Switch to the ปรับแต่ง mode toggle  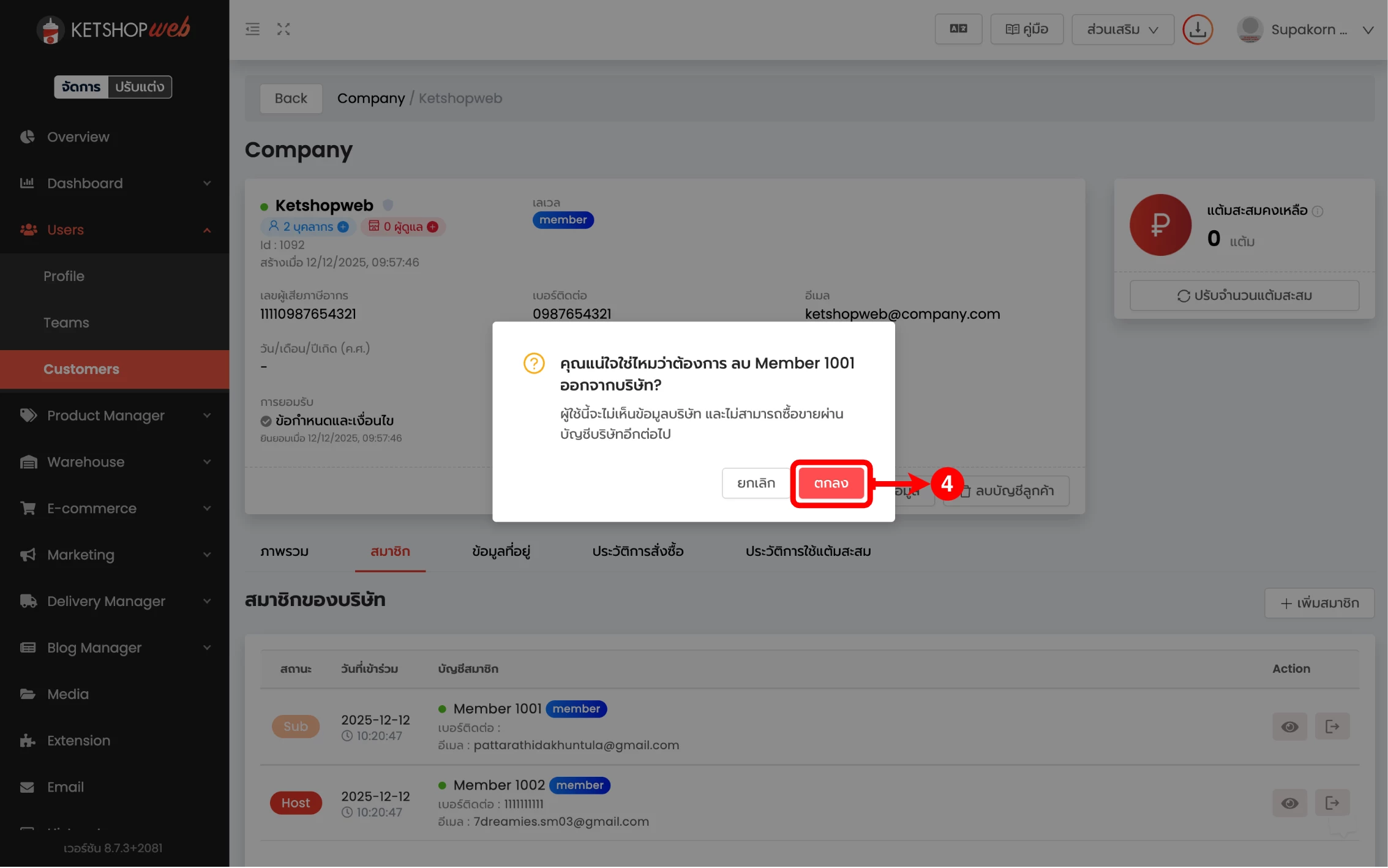(140, 87)
